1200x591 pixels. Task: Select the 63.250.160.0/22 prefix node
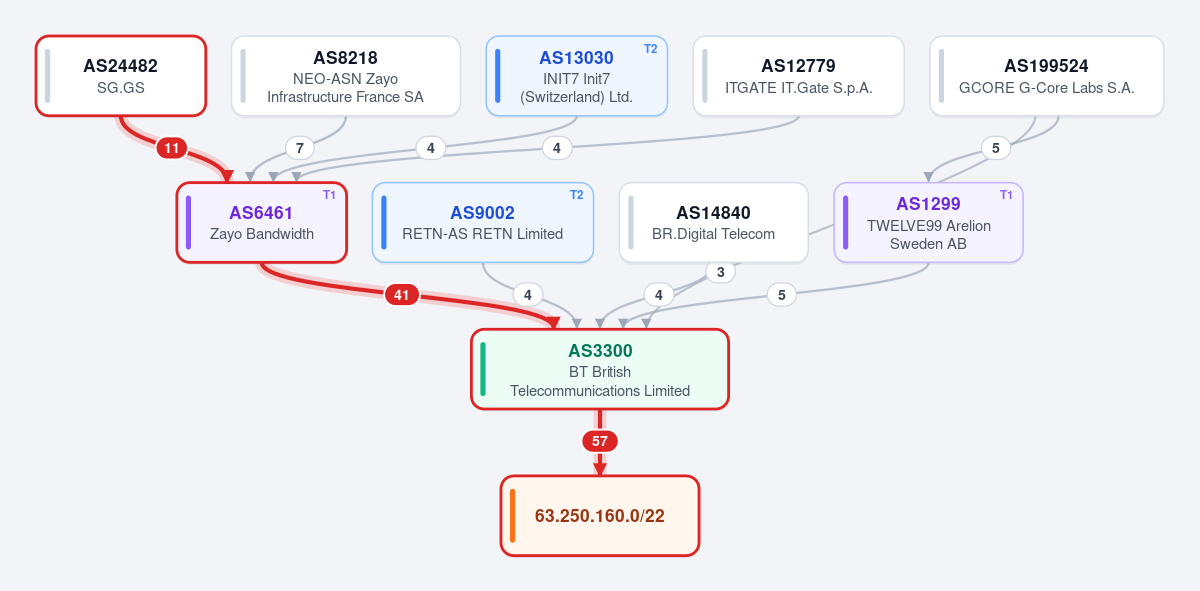[600, 516]
